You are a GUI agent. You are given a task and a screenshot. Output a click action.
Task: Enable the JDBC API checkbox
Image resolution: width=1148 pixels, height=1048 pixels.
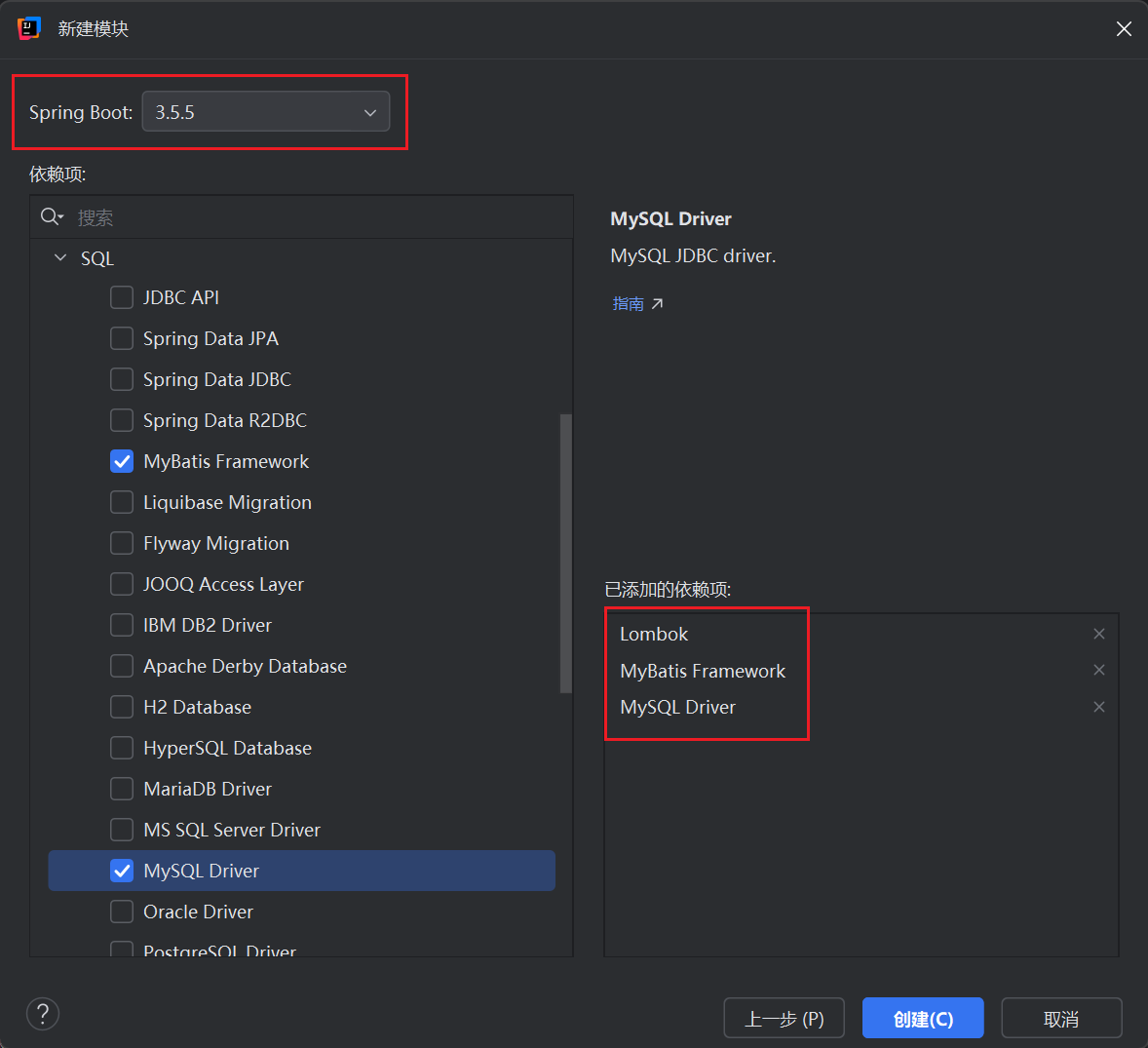click(122, 297)
